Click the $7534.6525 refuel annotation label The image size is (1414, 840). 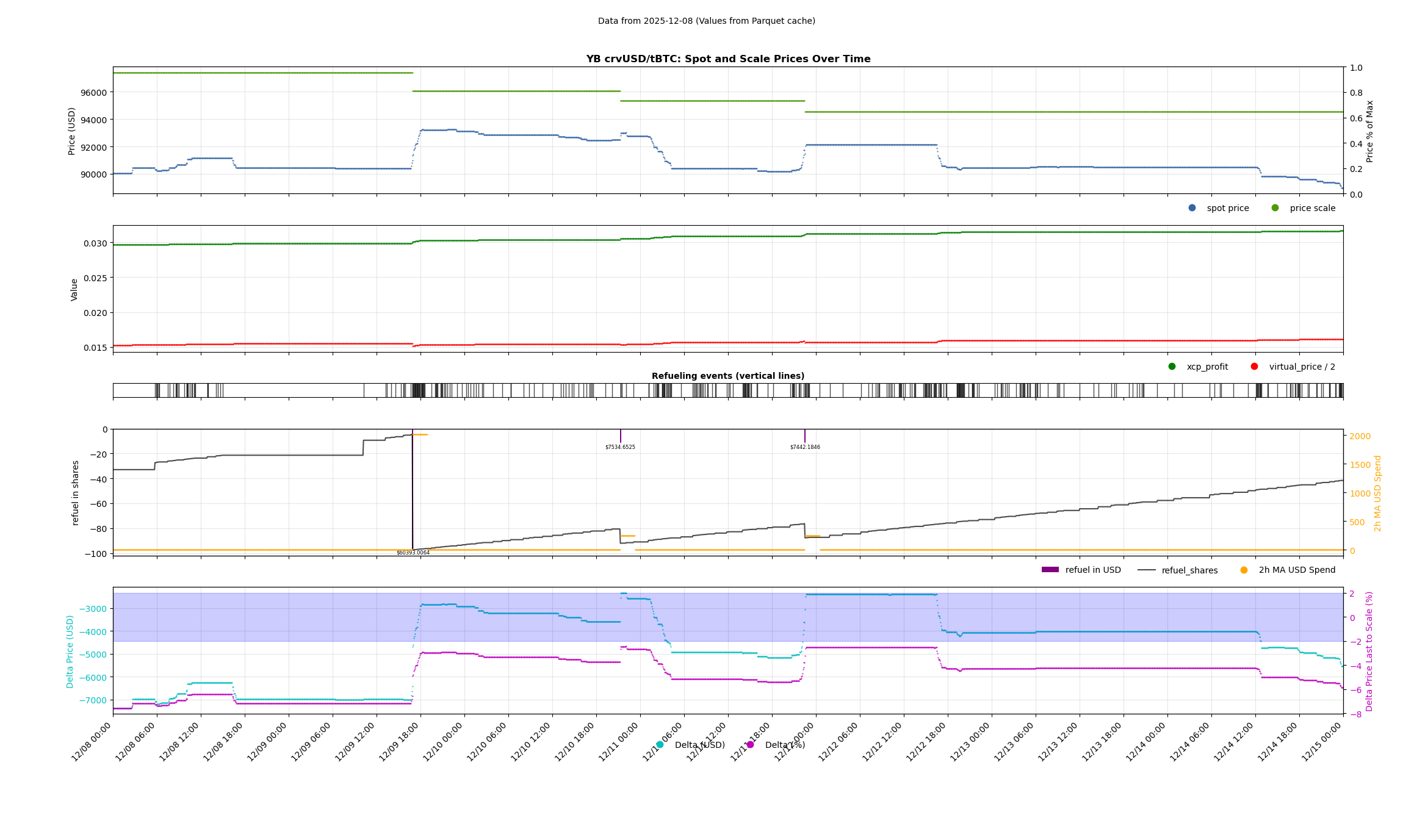620,447
